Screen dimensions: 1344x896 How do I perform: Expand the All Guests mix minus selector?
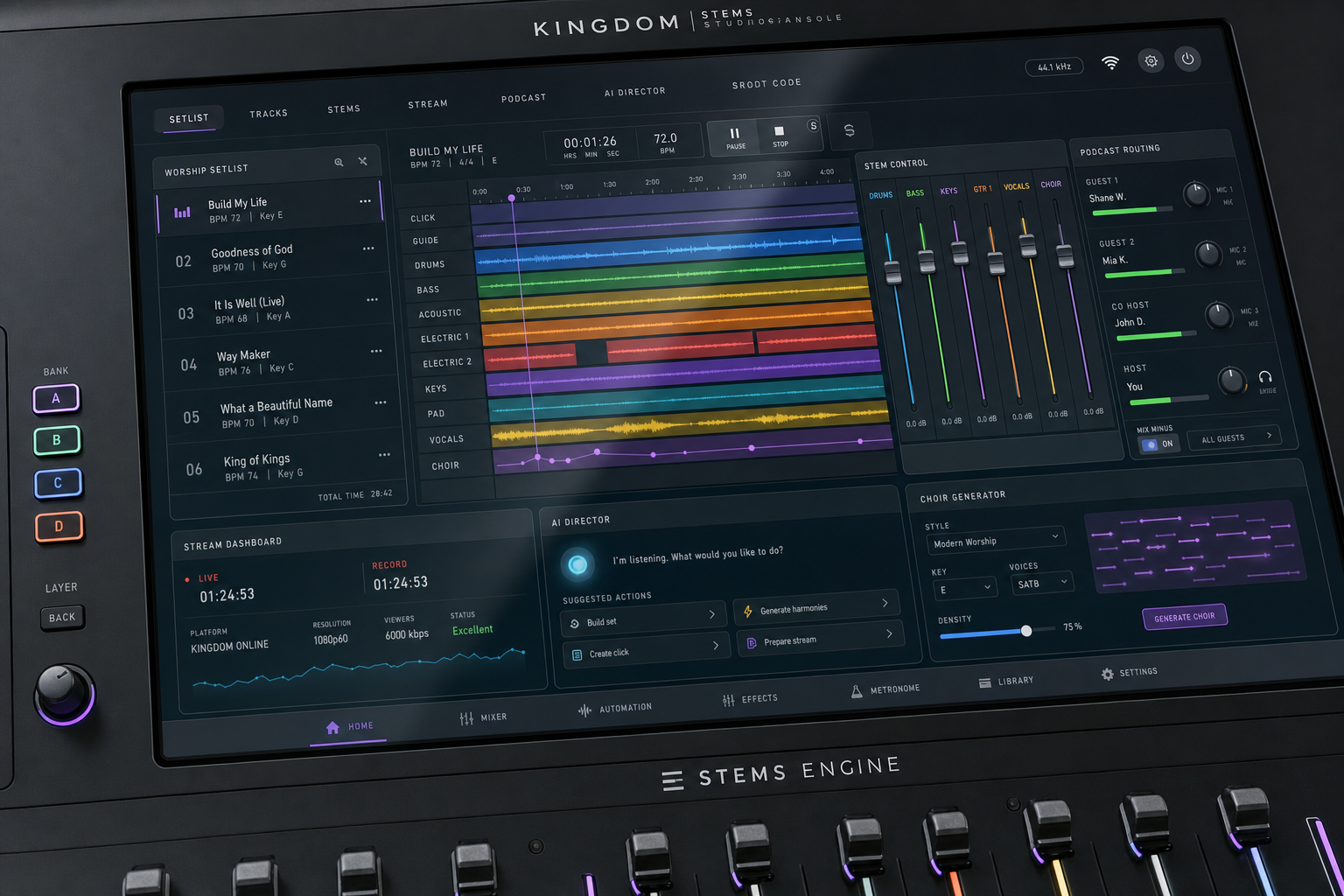coord(1236,437)
